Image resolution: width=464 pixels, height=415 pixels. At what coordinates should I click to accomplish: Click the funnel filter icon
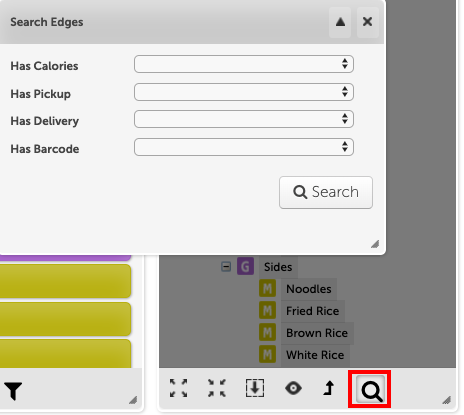[x=13, y=391]
